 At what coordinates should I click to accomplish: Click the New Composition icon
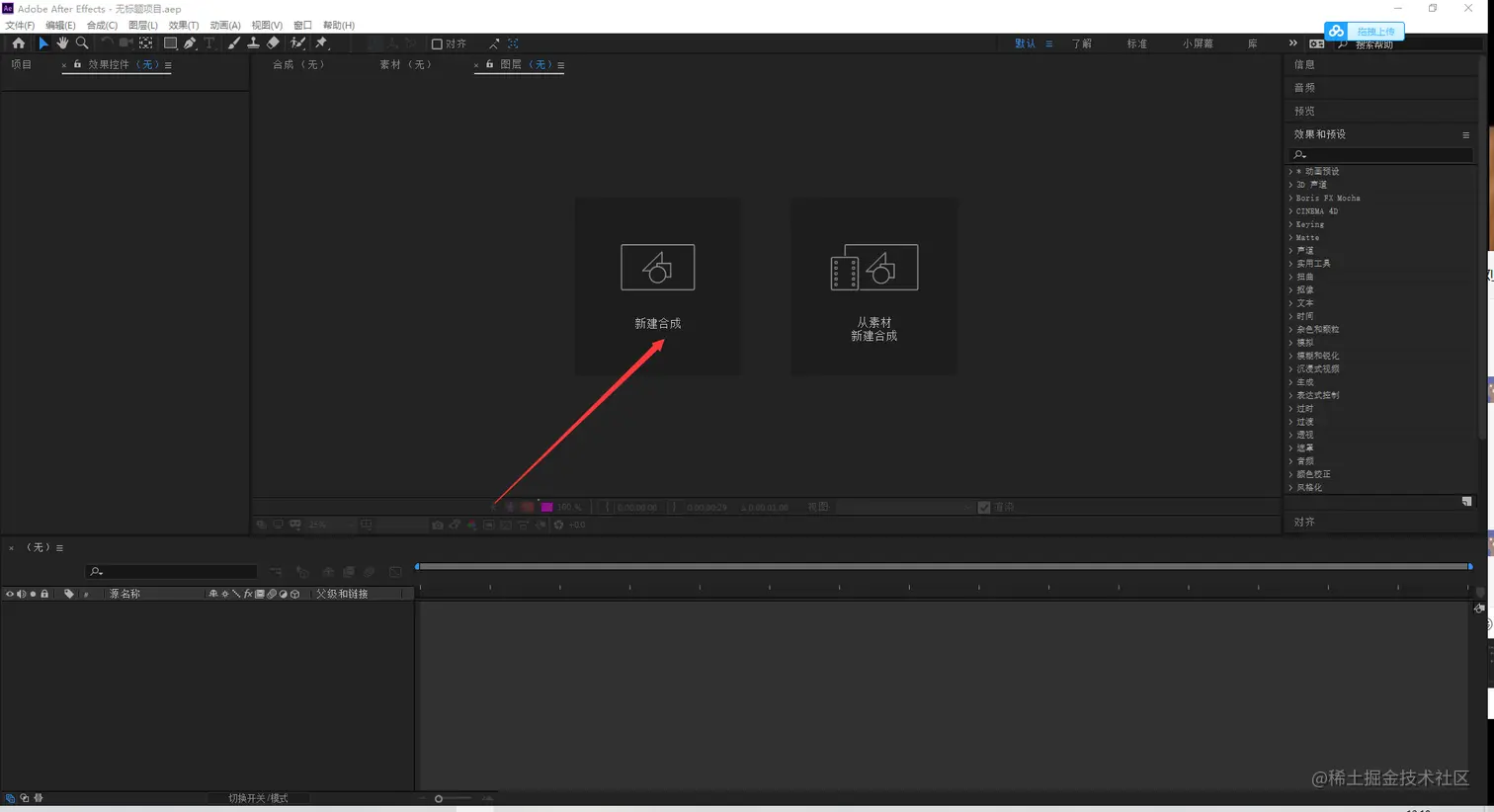657,267
